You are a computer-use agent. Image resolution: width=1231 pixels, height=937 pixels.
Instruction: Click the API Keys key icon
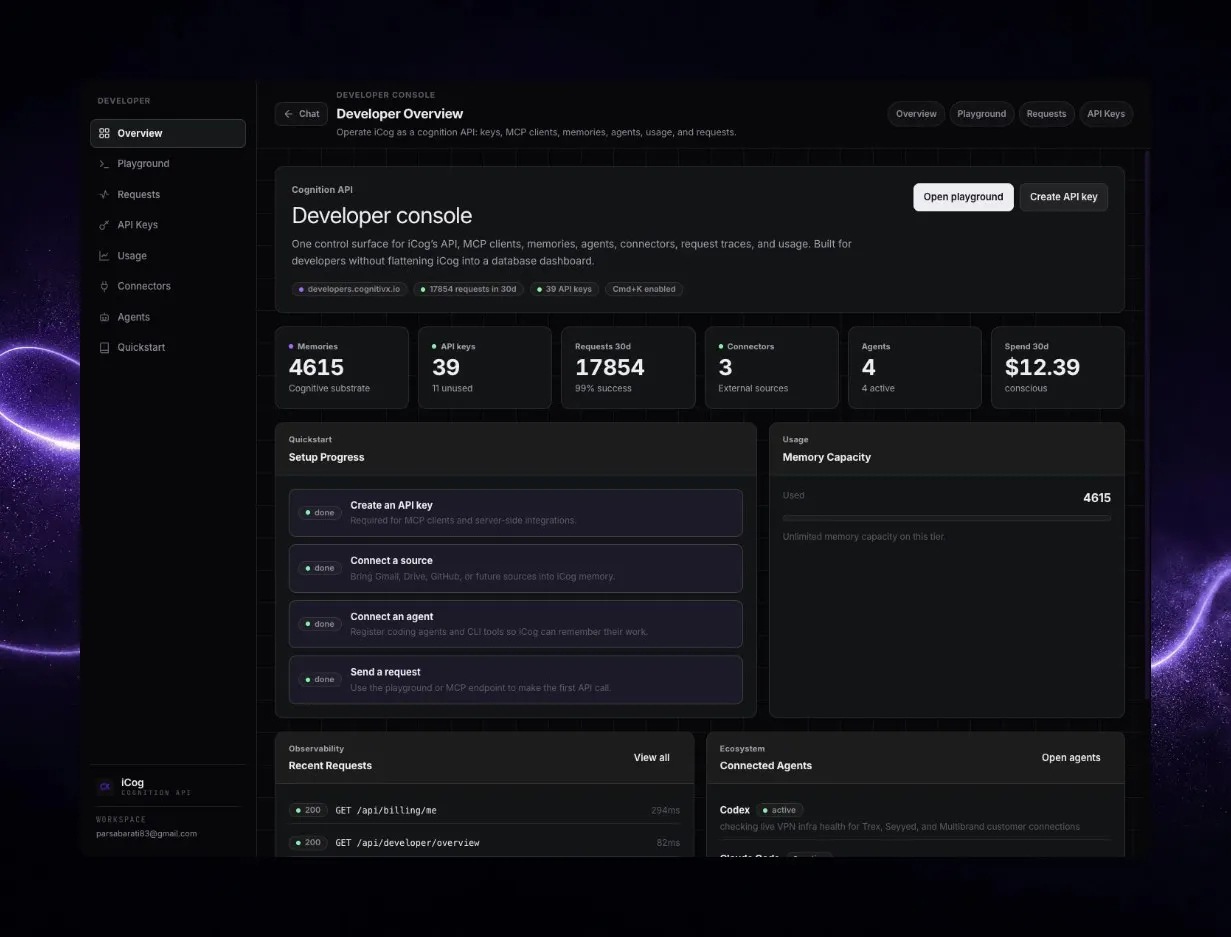coord(104,225)
